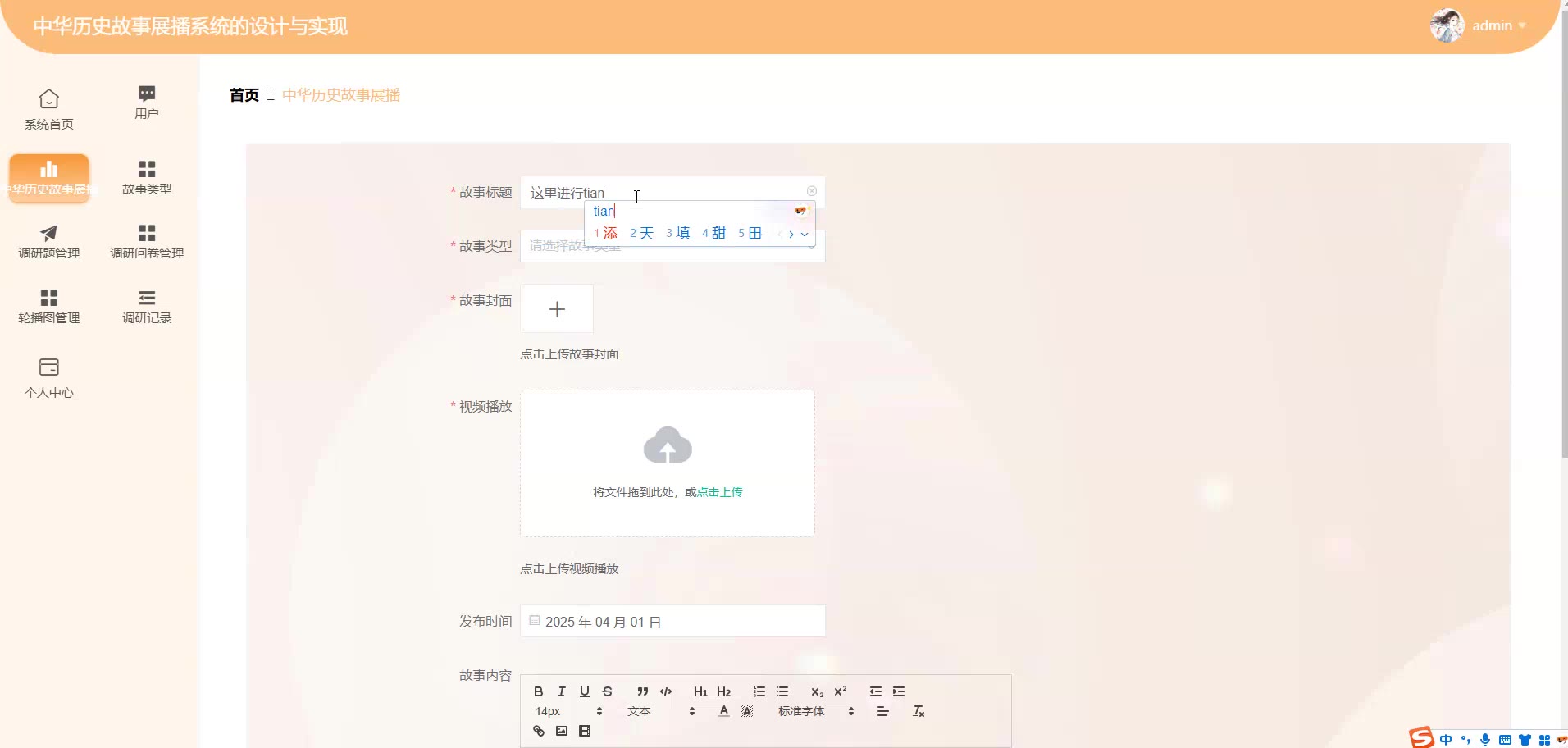Open text alignment dropdown in editor
Screen dimensions: 1568x748
pyautogui.click(x=883, y=711)
